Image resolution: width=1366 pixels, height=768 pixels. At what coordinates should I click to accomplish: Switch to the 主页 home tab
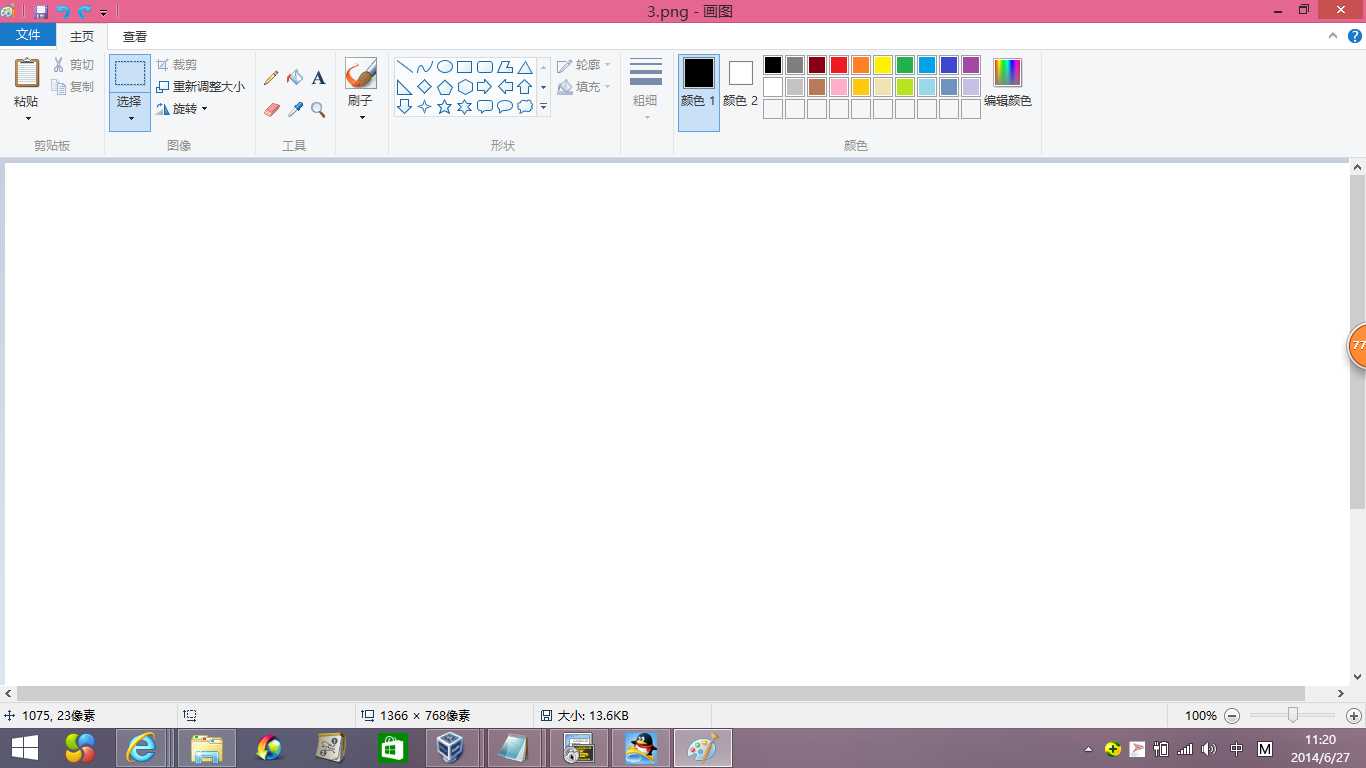click(x=82, y=36)
